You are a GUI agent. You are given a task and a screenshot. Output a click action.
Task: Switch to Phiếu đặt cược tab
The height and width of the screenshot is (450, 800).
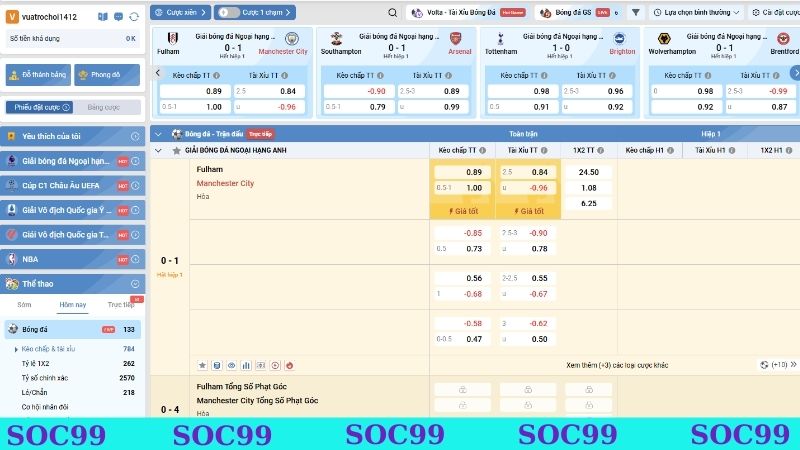40,108
